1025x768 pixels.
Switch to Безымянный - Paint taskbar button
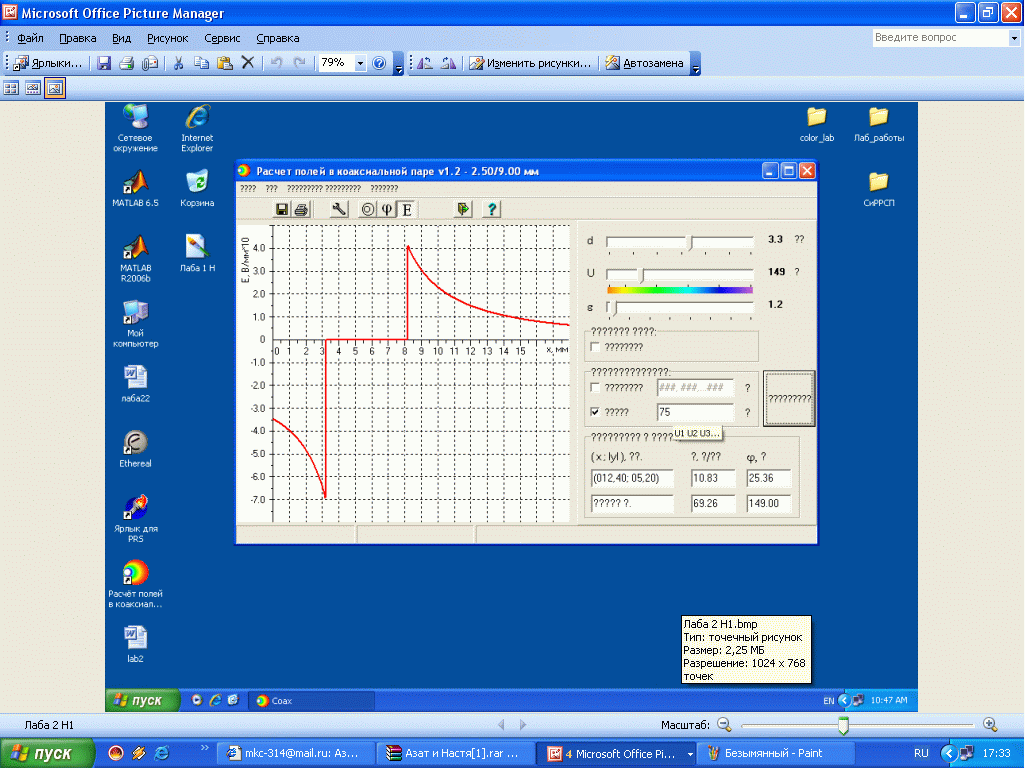(x=774, y=754)
